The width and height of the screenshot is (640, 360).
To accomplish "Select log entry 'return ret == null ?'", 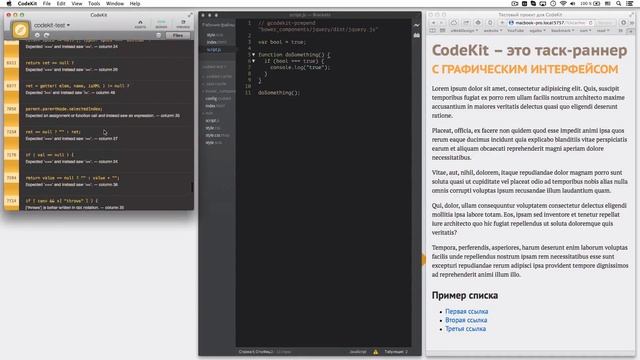I will (x=106, y=66).
